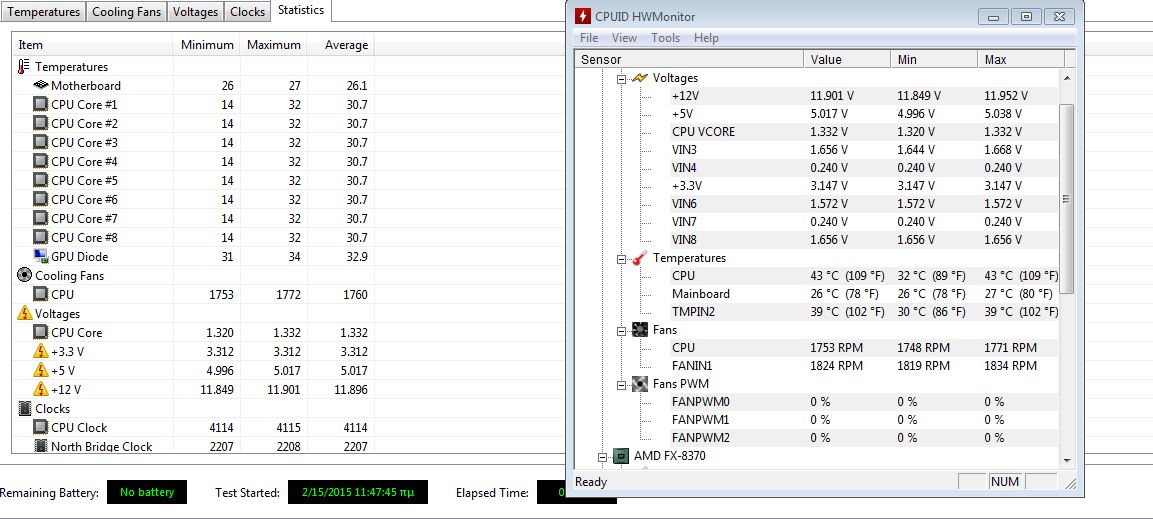Image resolution: width=1153 pixels, height=519 pixels.
Task: Click the warning icon next to +12 V
Action: pos(40,390)
